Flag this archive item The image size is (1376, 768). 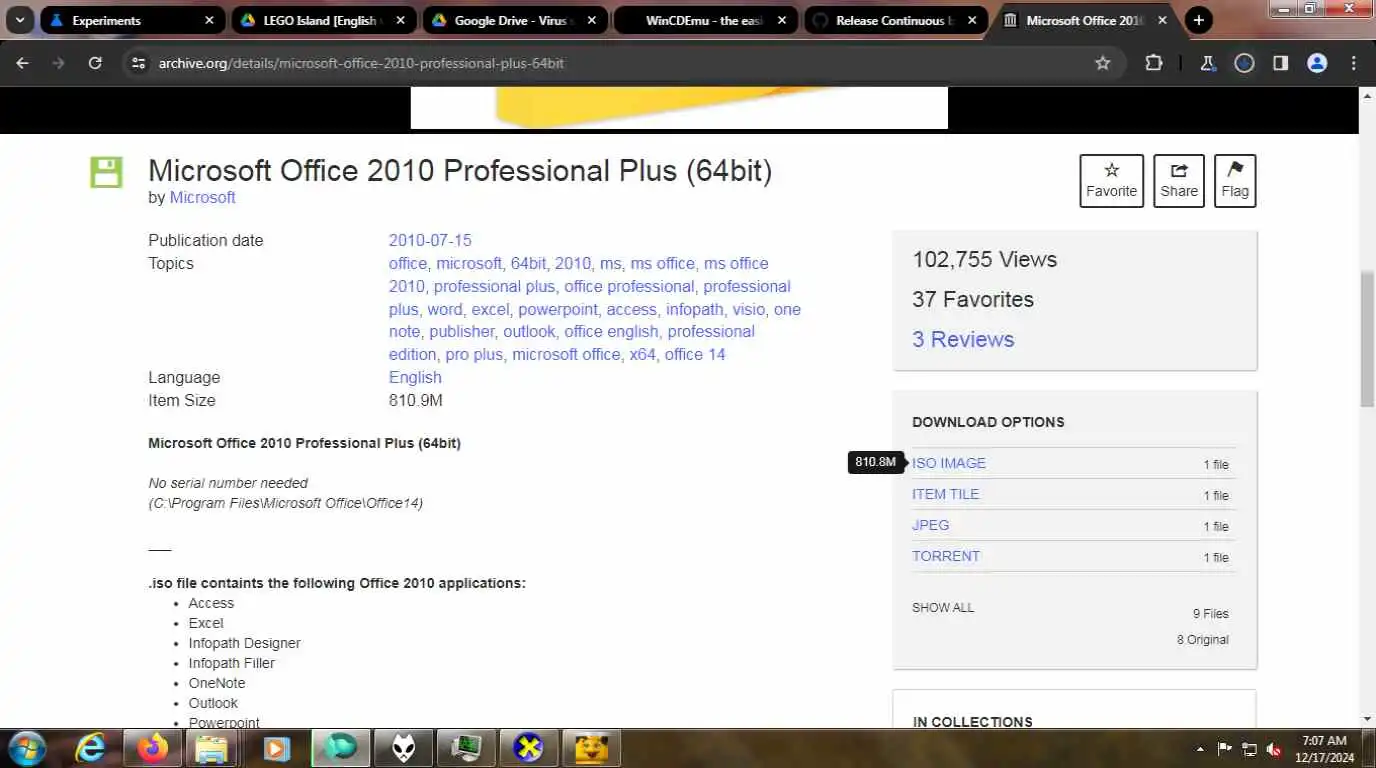click(1235, 181)
